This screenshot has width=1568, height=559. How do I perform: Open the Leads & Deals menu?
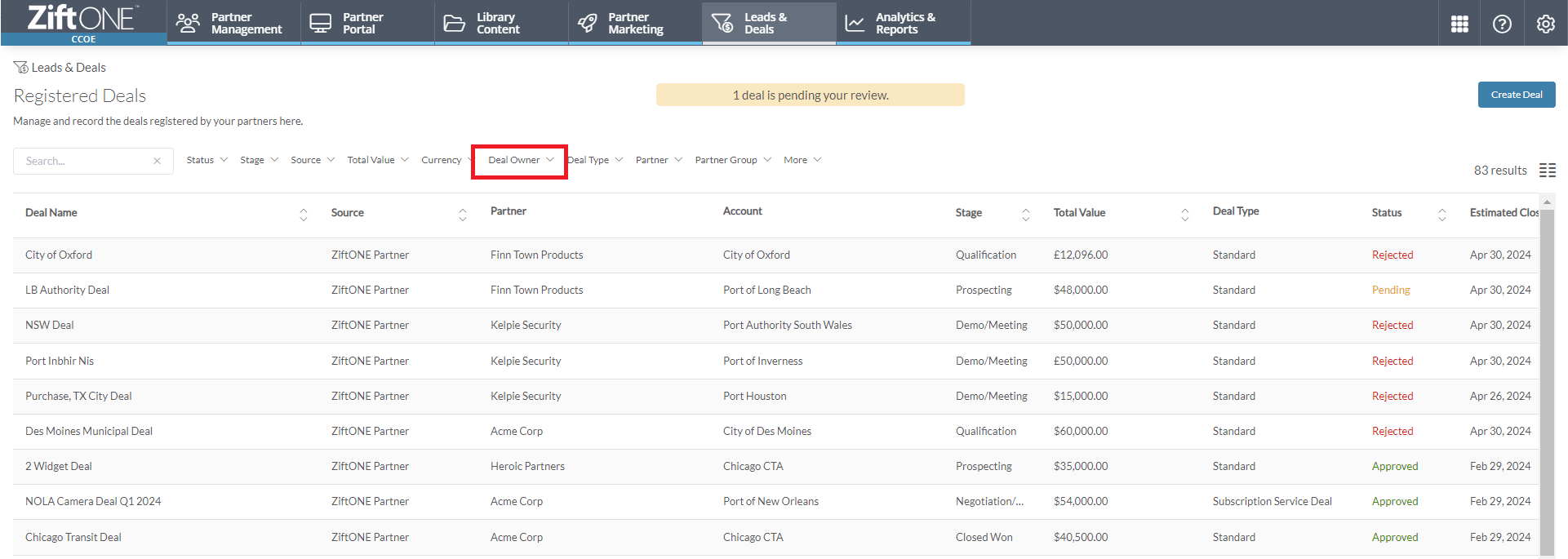point(769,23)
